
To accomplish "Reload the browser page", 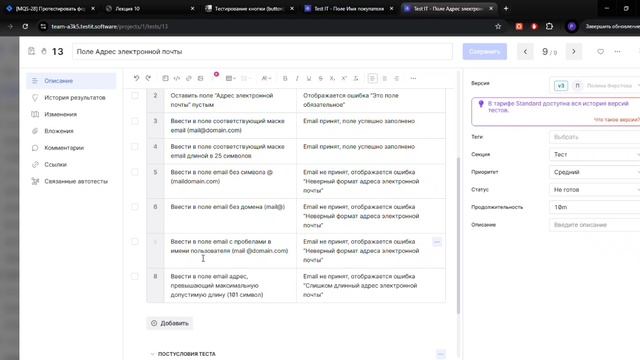I will coord(25,27).
